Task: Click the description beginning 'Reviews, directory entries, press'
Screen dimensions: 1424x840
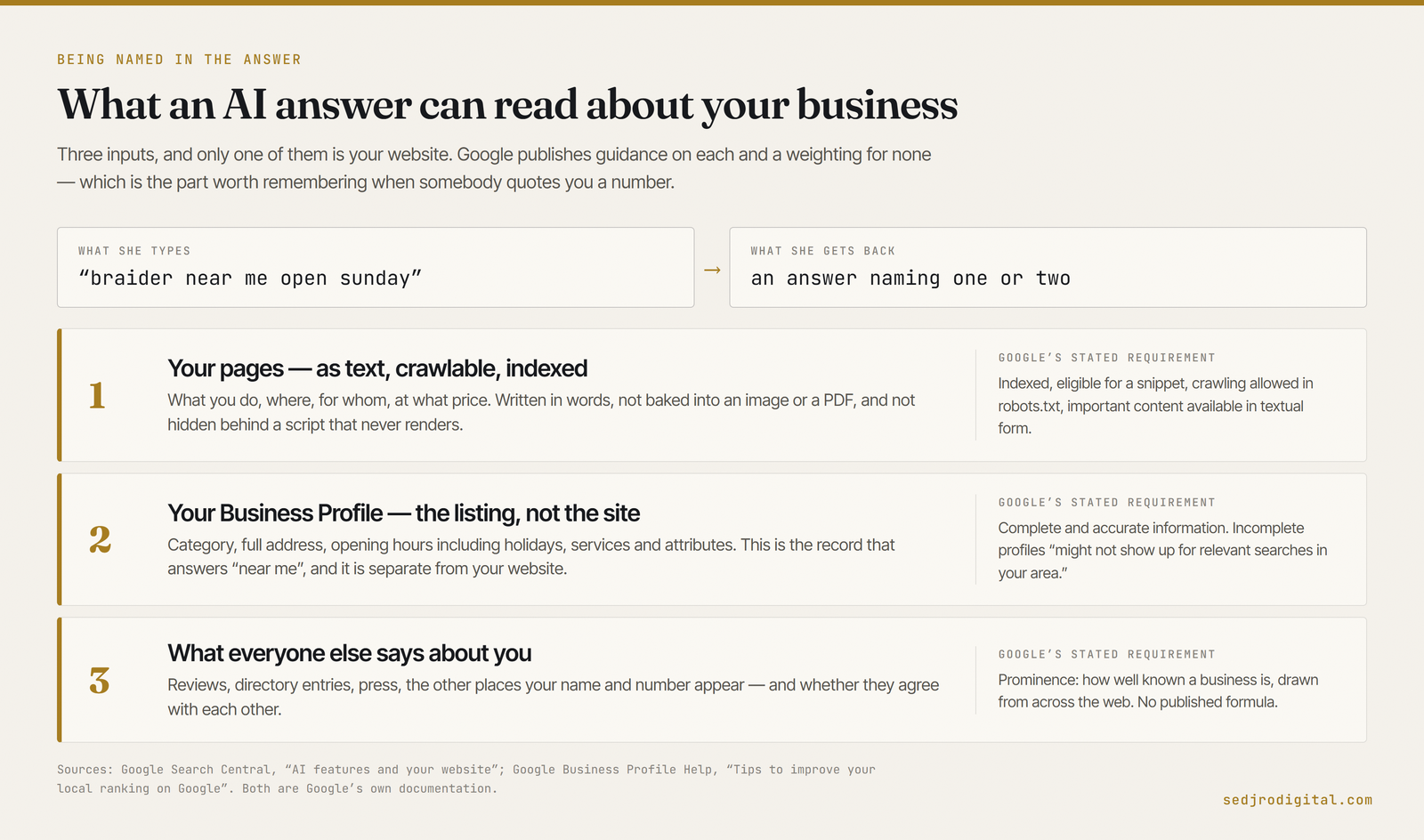Action: tap(554, 697)
